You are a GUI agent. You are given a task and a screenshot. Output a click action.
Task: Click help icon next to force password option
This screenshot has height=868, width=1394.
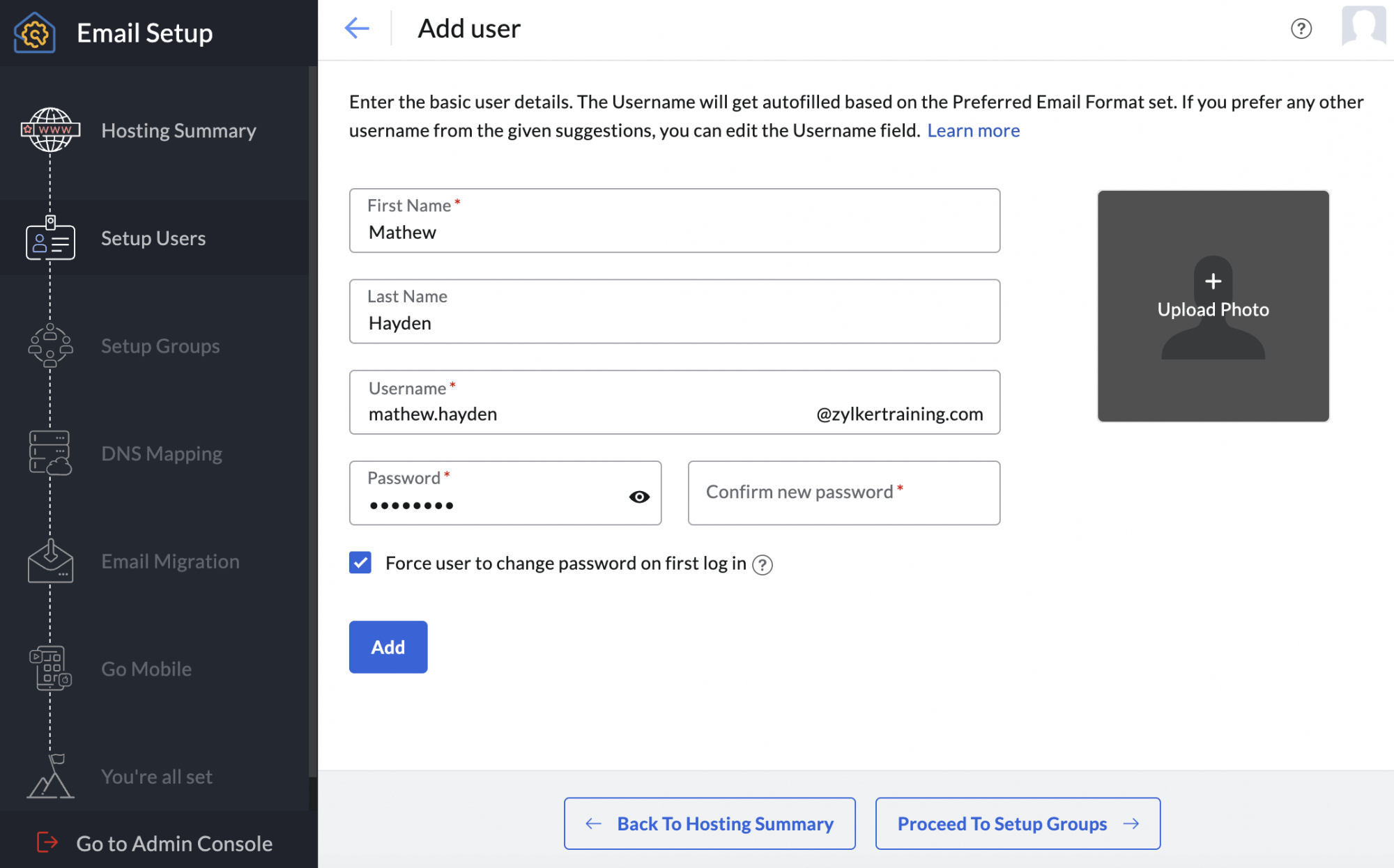[x=763, y=564]
